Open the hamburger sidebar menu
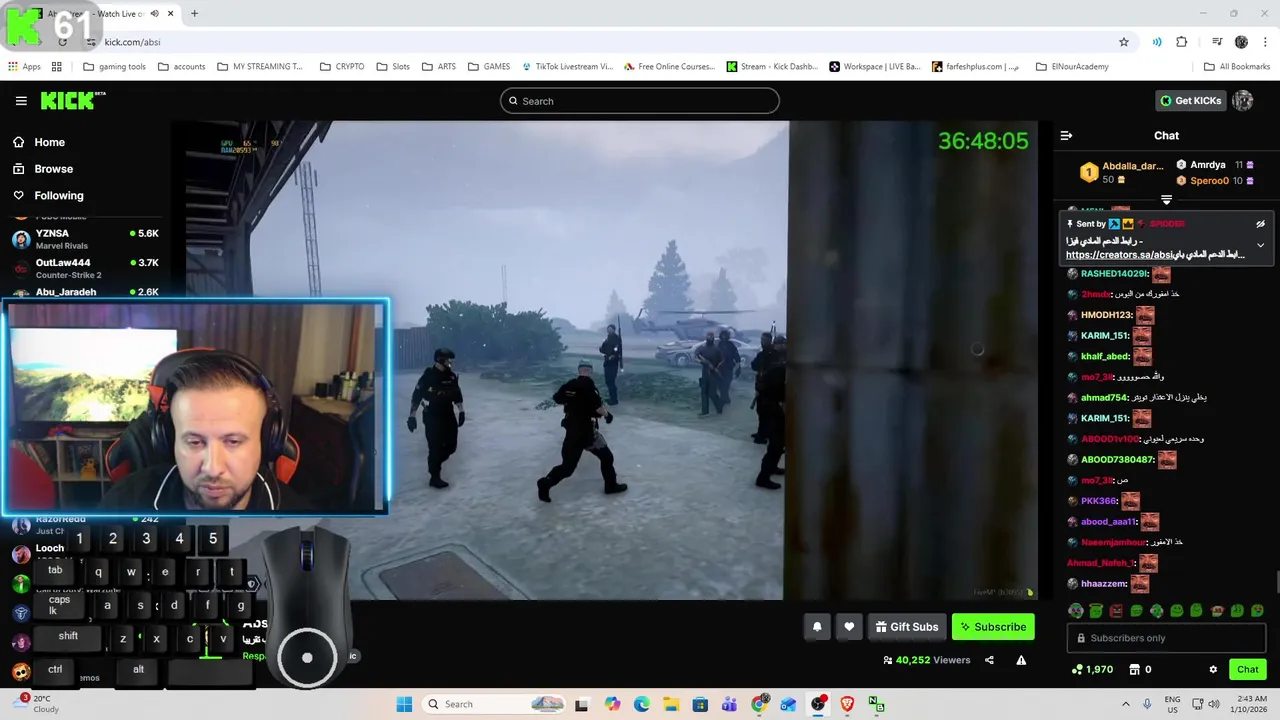 21,101
